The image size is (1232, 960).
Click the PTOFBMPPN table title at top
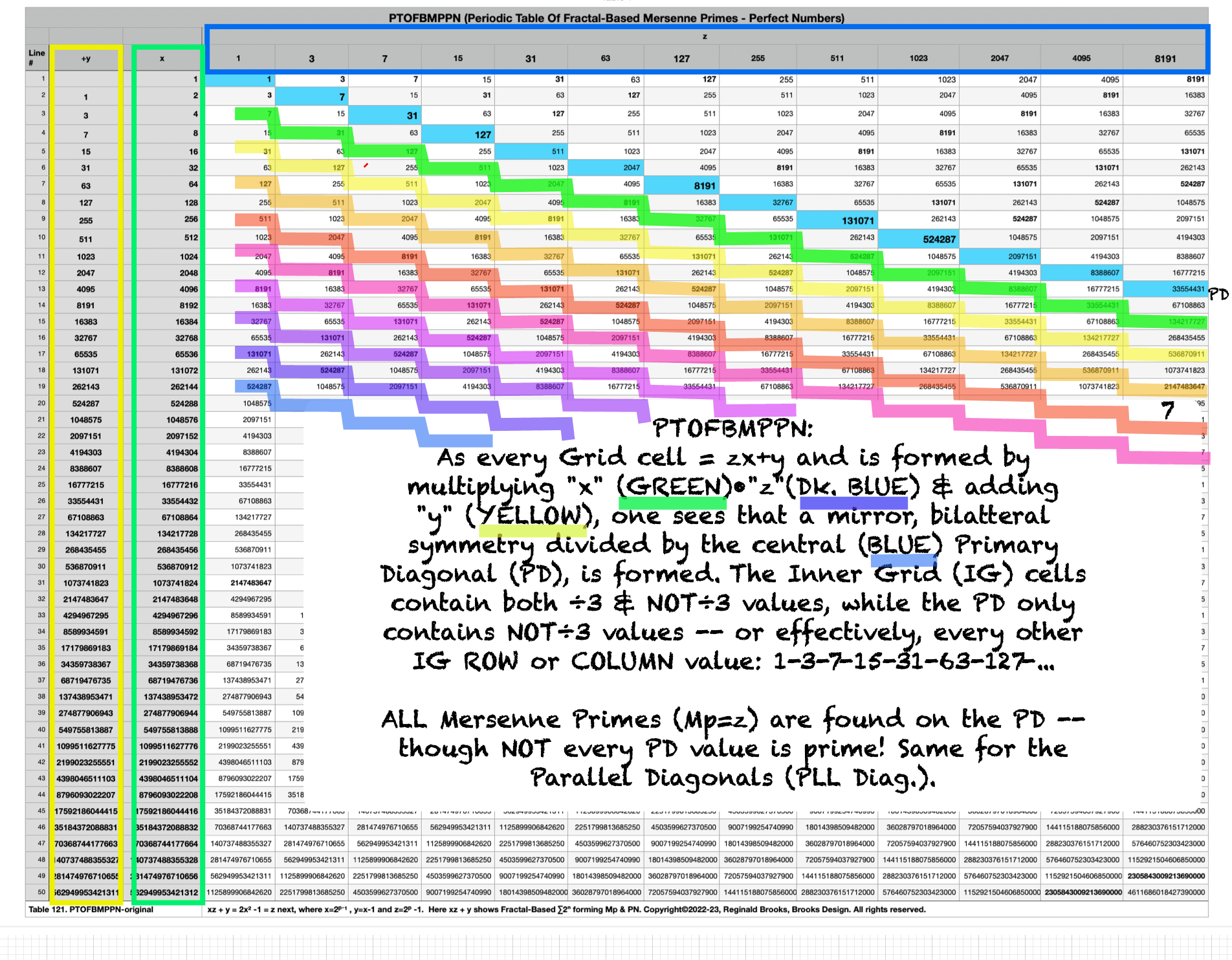click(616, 18)
